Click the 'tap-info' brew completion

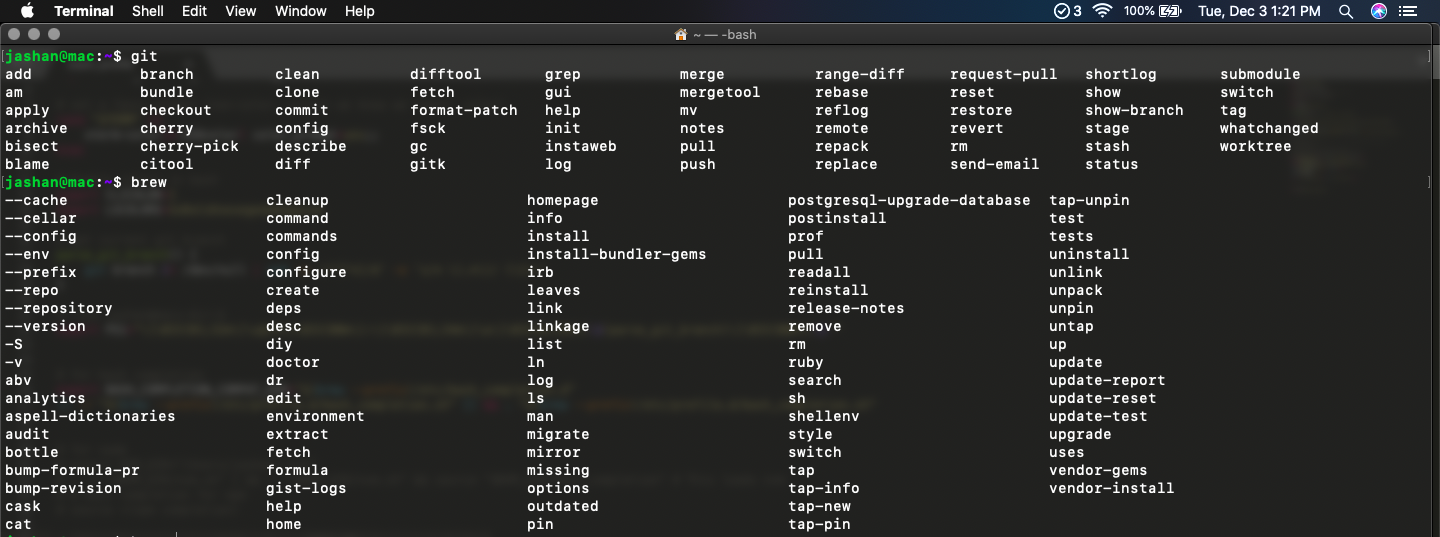point(824,488)
